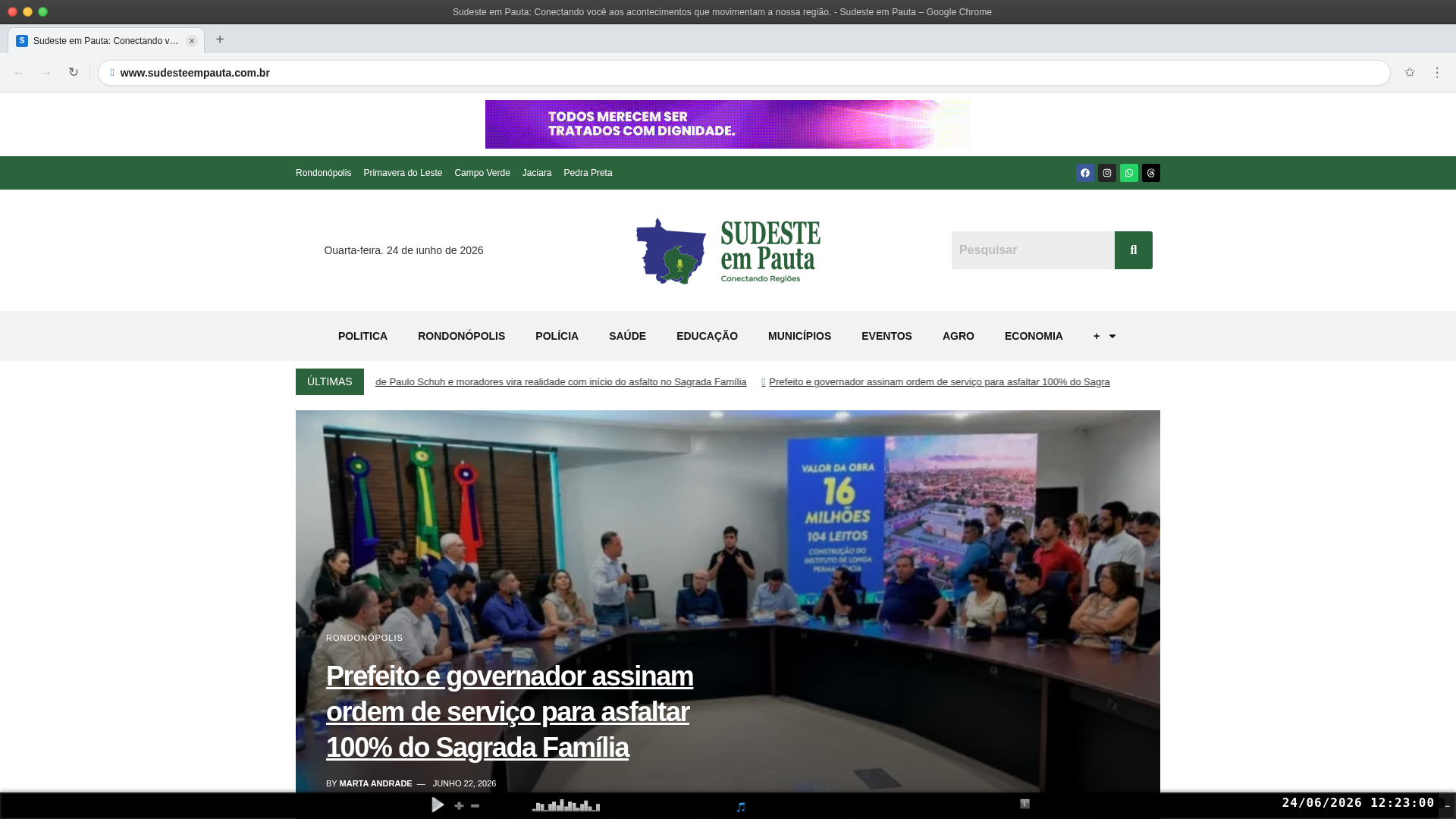The image size is (1456, 819).
Task: Open the EDUCAÇÃO menu item
Action: [x=707, y=336]
